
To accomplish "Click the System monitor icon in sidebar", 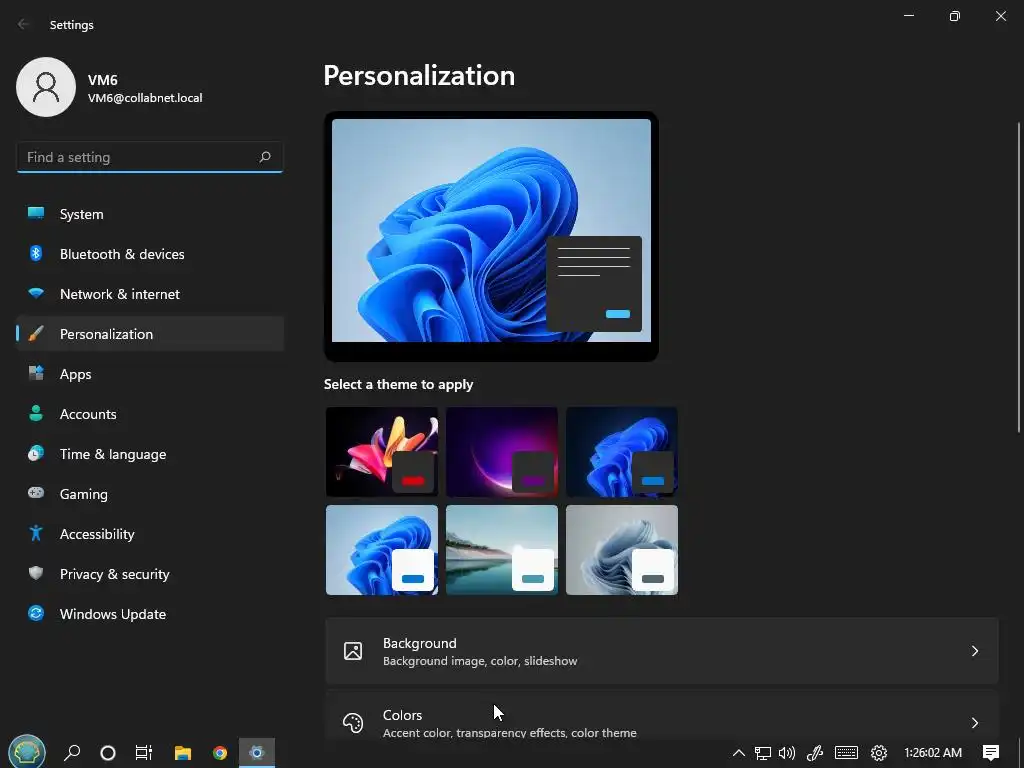I will 36,213.
